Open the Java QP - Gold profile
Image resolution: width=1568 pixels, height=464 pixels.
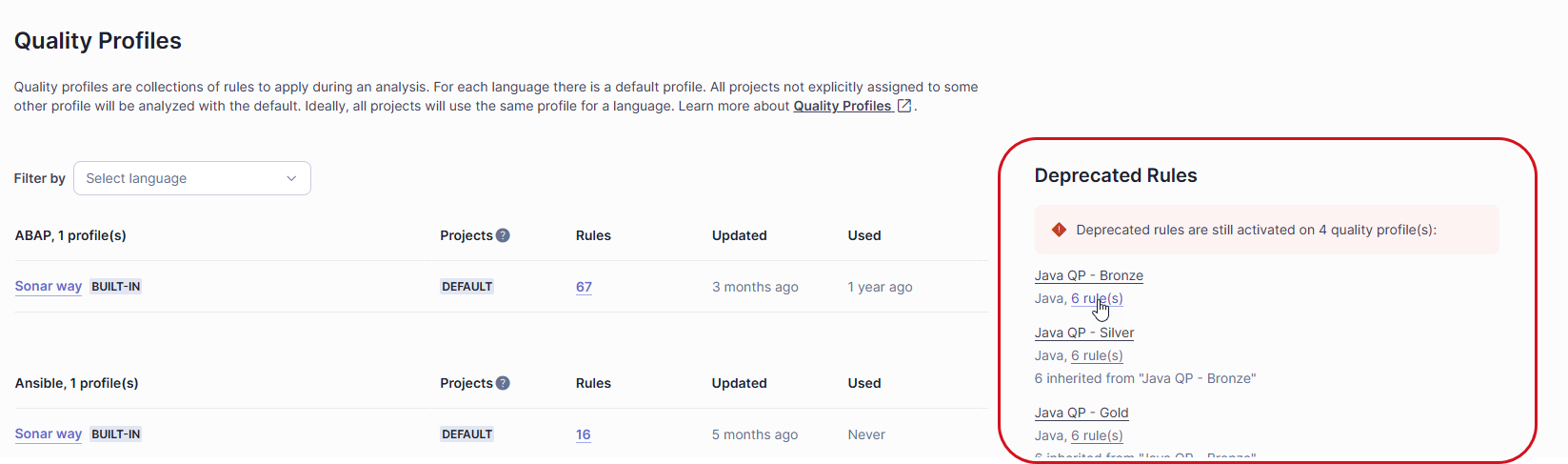1081,413
